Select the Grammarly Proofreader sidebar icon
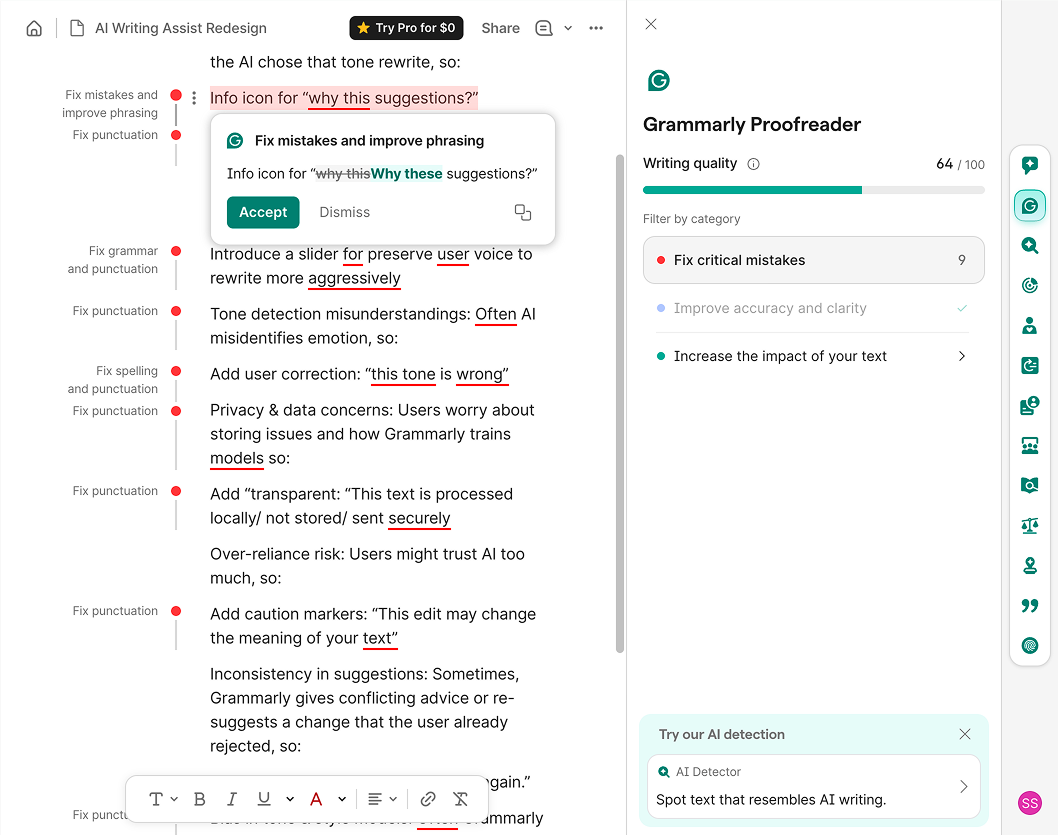Screen dimensions: 1058x835 [x=1030, y=206]
